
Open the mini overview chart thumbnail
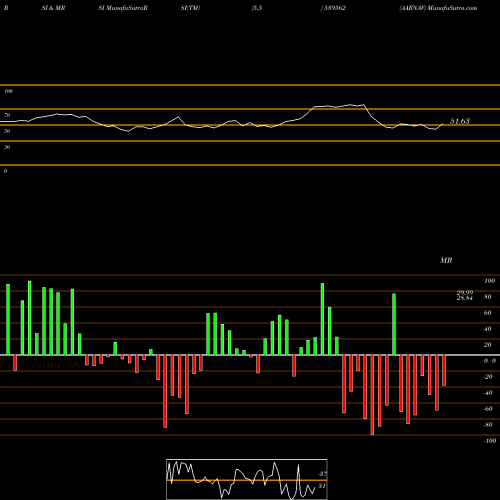tap(247, 479)
